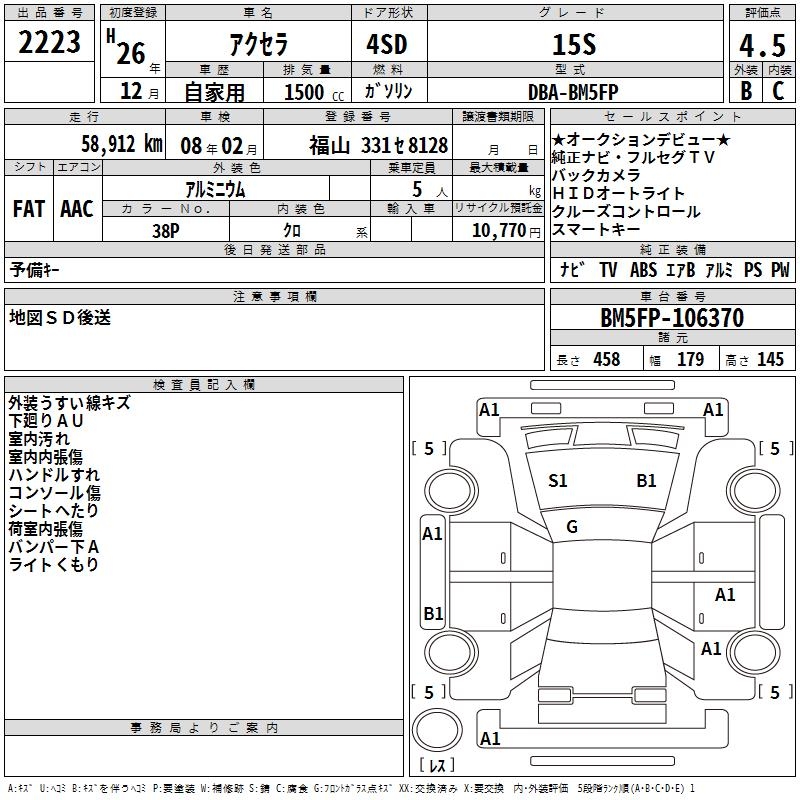Select inspector note 荷室内張傷

click(x=45, y=529)
